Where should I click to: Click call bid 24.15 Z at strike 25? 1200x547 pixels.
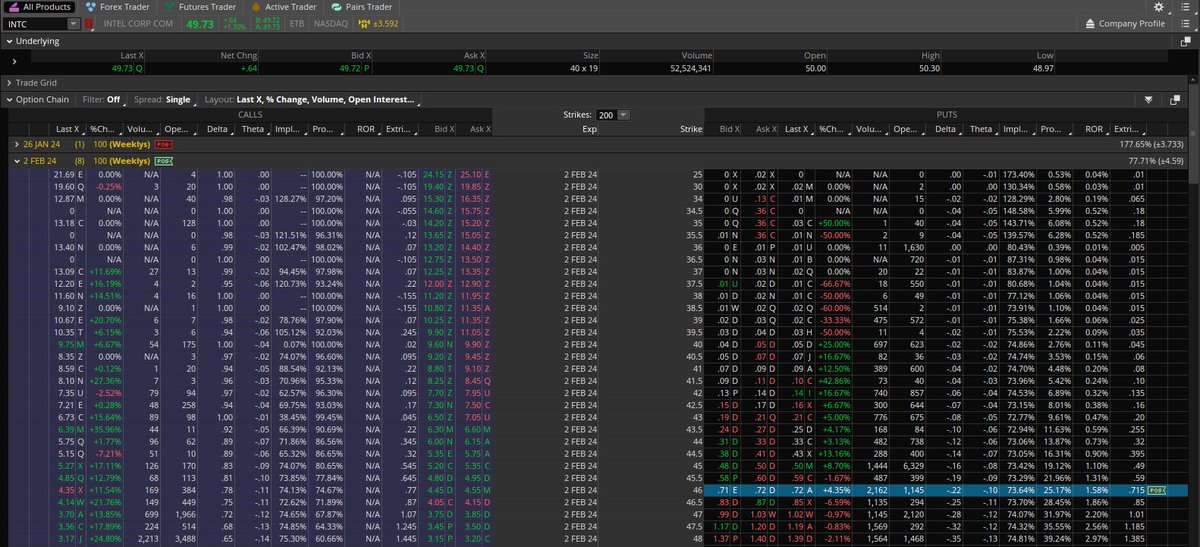click(x=437, y=175)
